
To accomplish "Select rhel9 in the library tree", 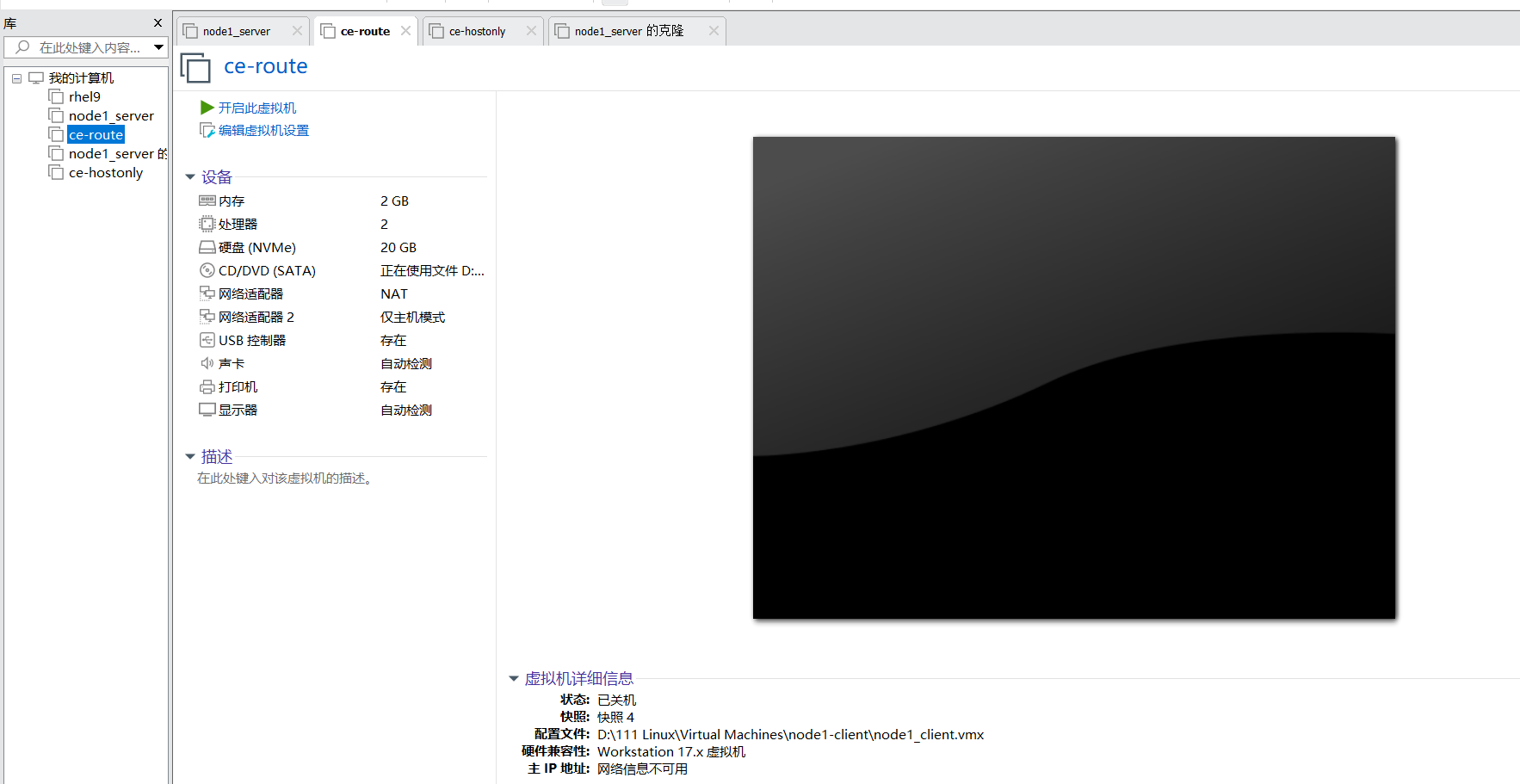I will coord(84,96).
